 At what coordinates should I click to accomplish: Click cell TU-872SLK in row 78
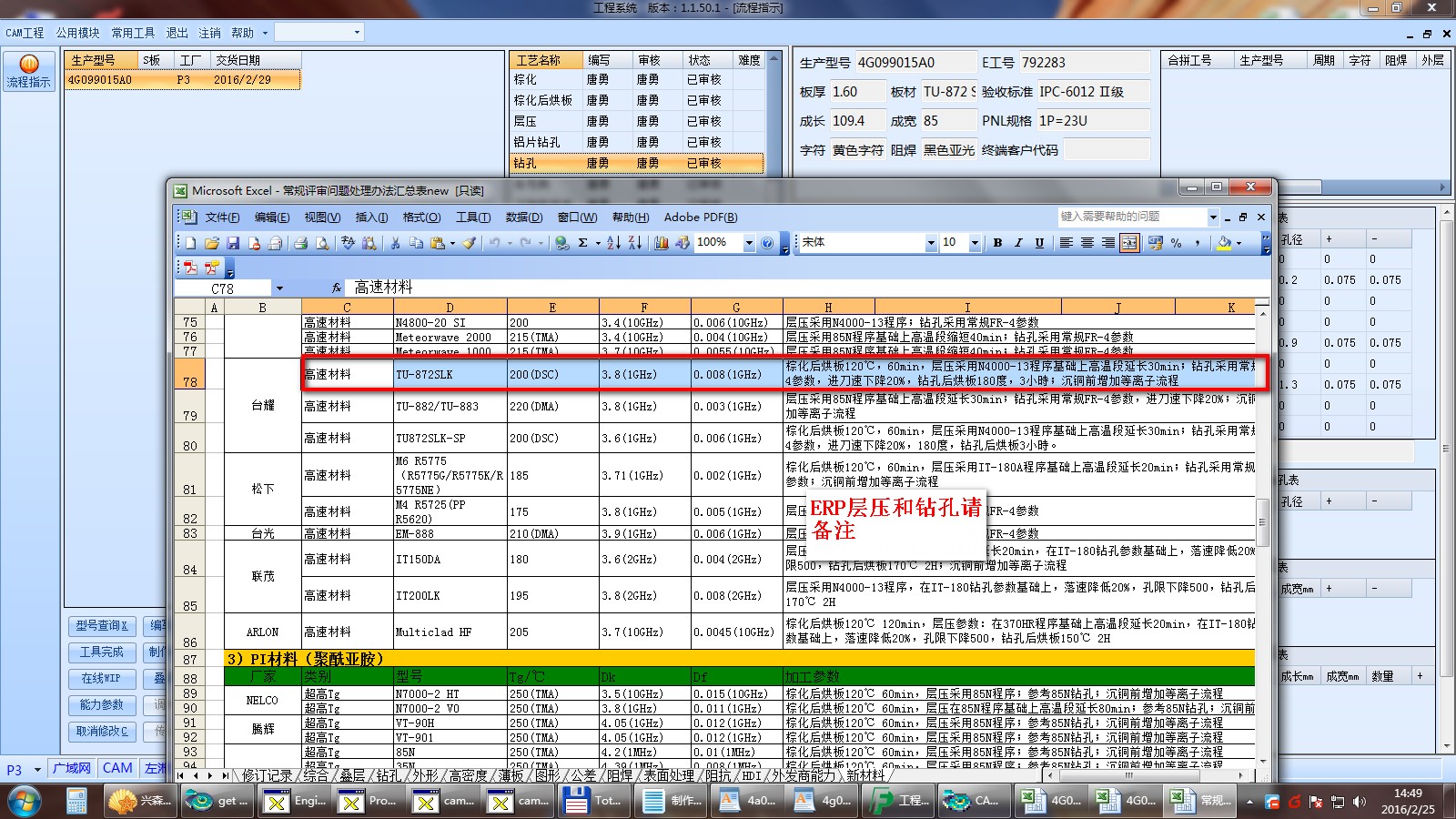[450, 374]
